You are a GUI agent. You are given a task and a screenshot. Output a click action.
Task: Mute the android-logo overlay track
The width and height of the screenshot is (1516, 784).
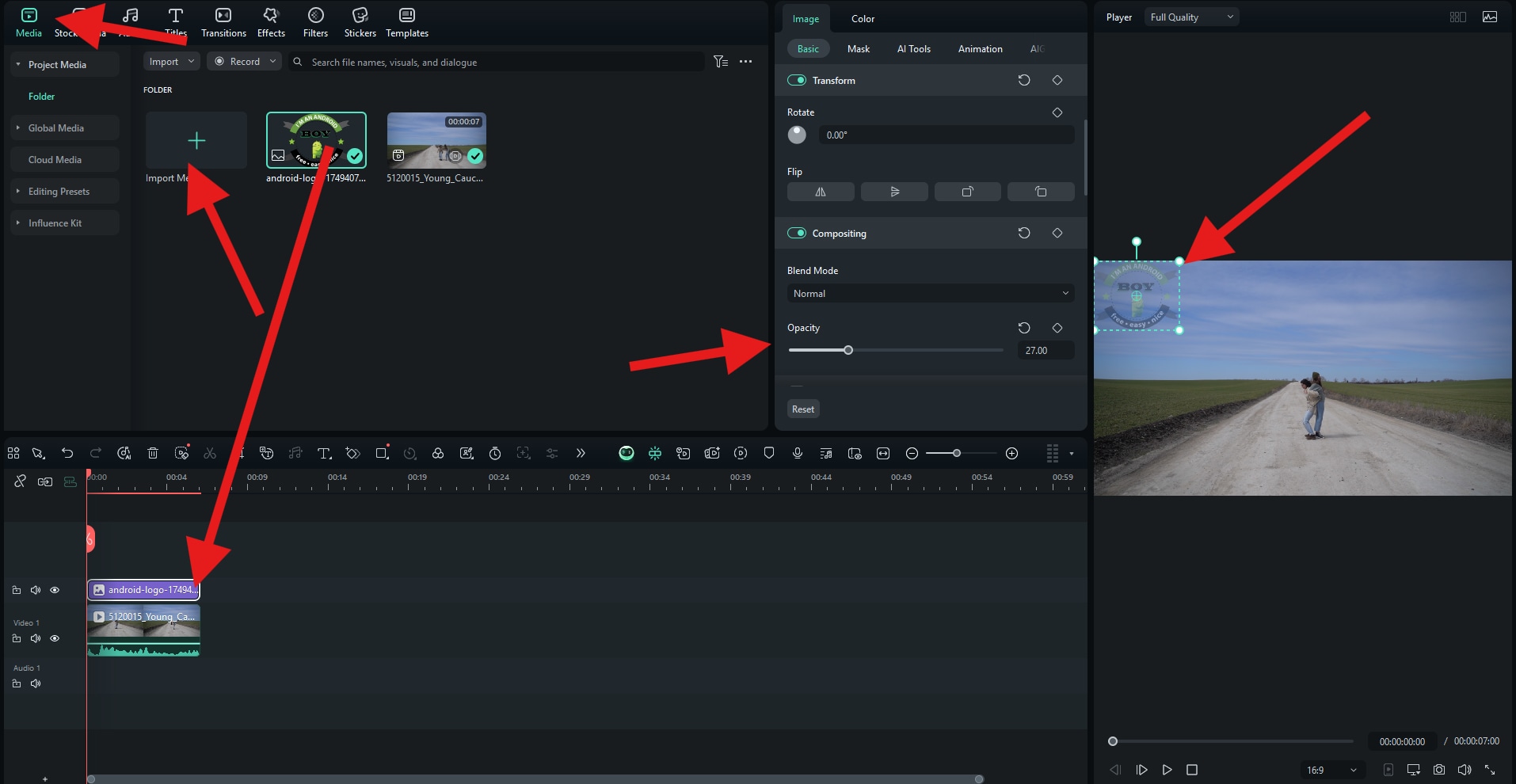36,590
